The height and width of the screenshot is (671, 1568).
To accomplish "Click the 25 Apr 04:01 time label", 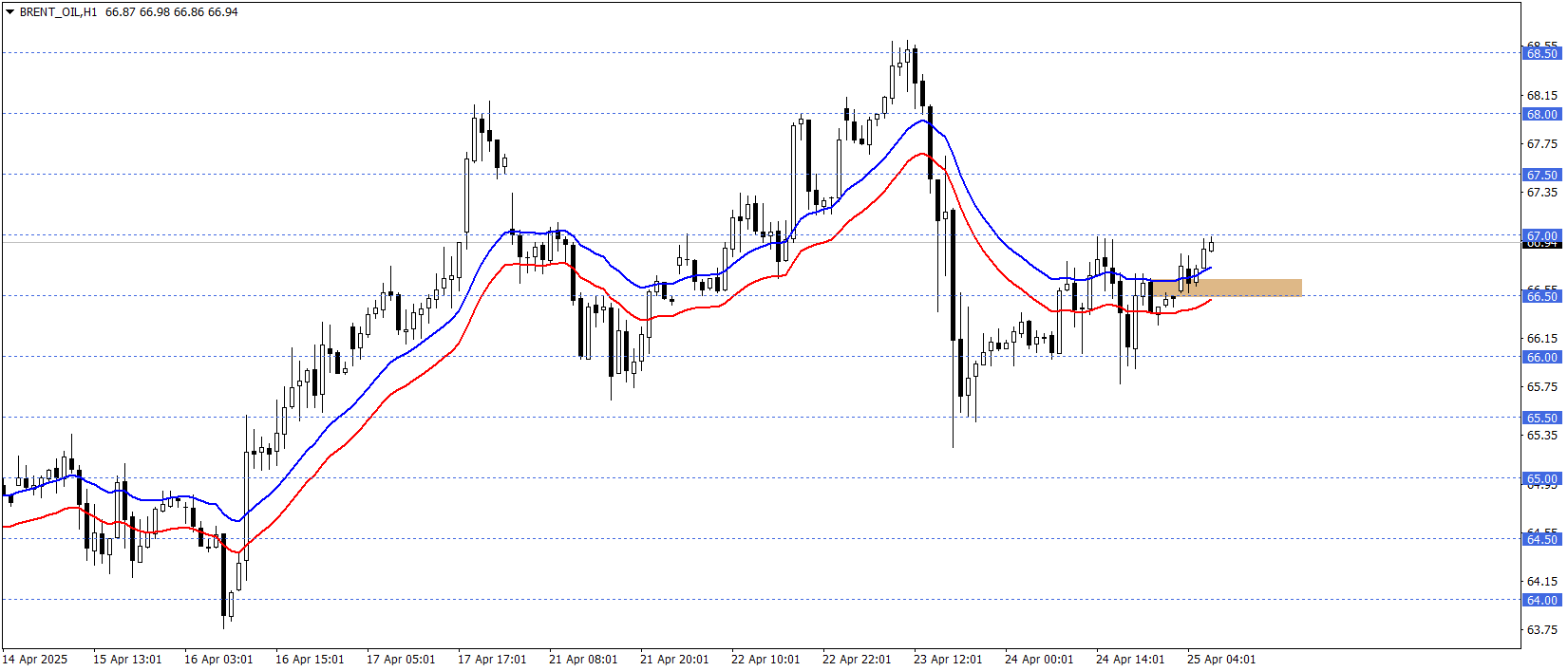I will point(1221,659).
